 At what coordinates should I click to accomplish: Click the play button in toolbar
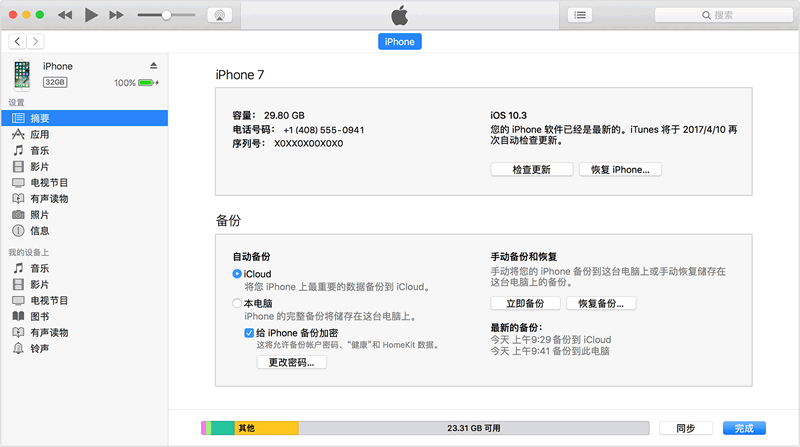[91, 15]
